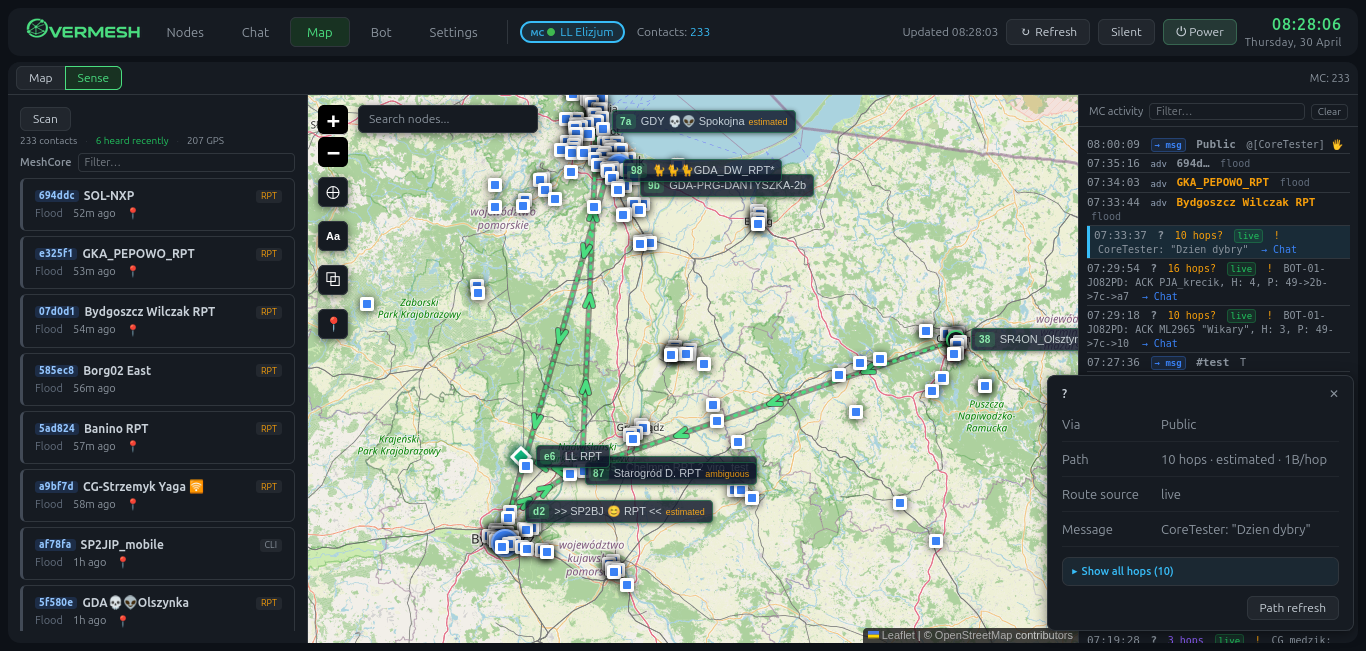Open the Bot tab

(x=381, y=32)
